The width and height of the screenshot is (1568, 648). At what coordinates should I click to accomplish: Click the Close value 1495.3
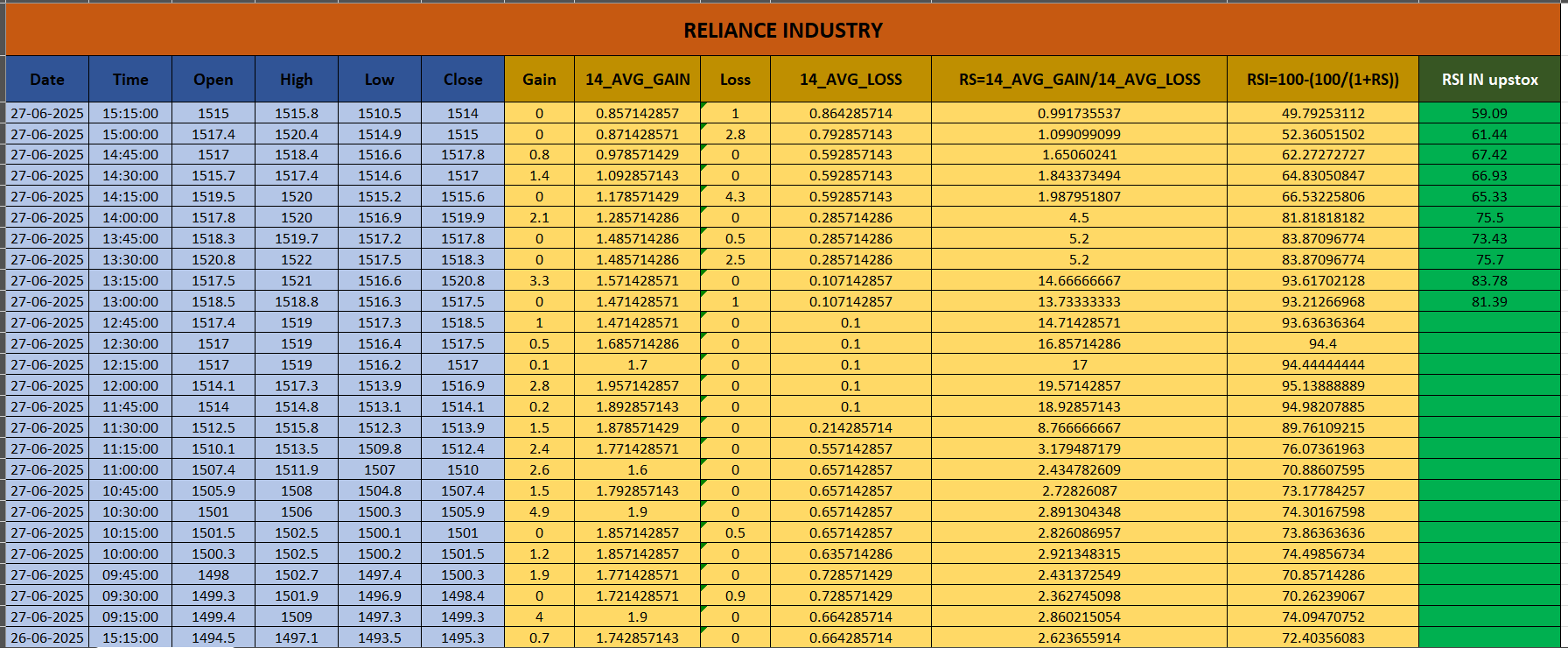coord(463,638)
